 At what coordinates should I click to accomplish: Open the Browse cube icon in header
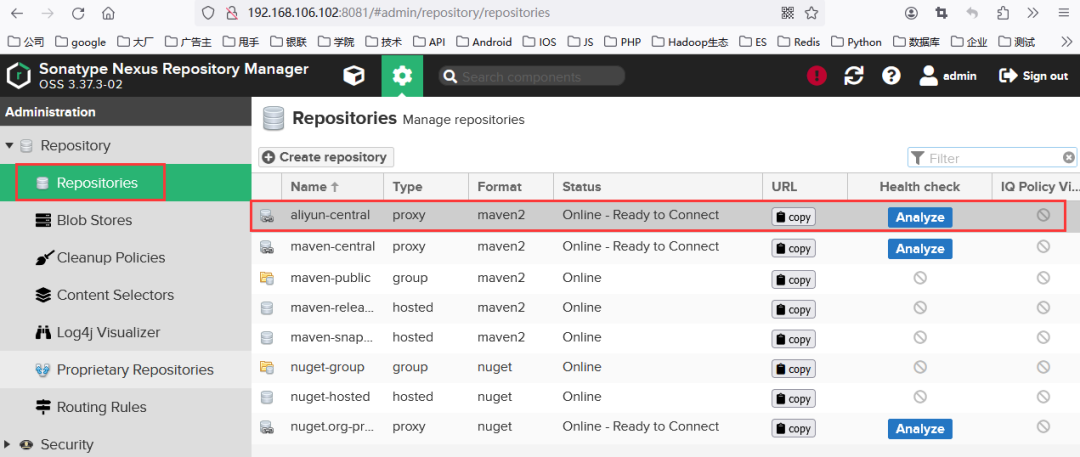354,76
